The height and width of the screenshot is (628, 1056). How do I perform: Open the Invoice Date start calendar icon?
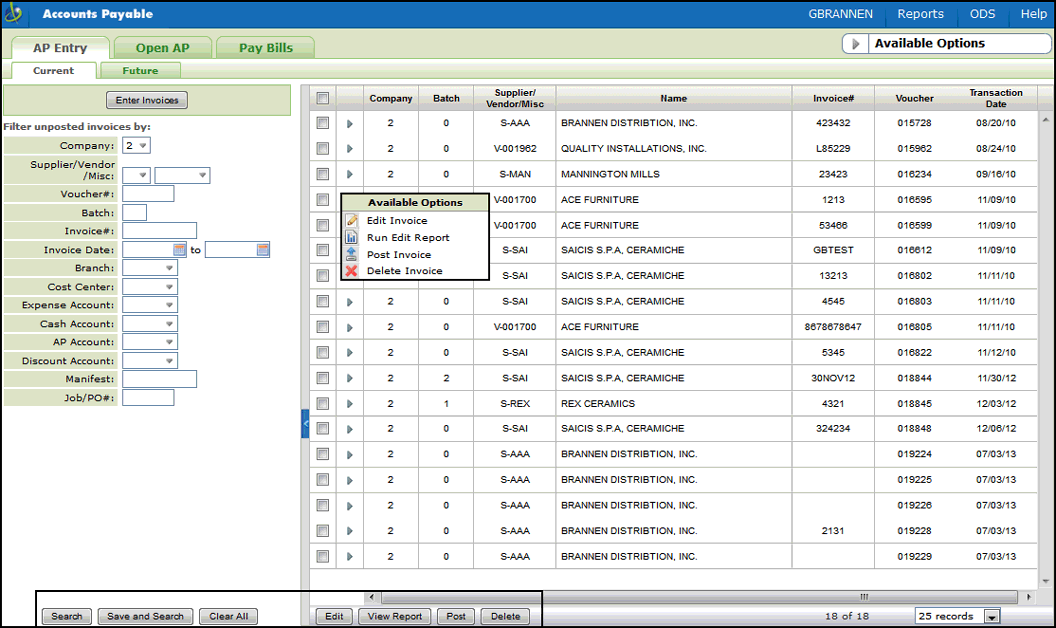point(180,250)
